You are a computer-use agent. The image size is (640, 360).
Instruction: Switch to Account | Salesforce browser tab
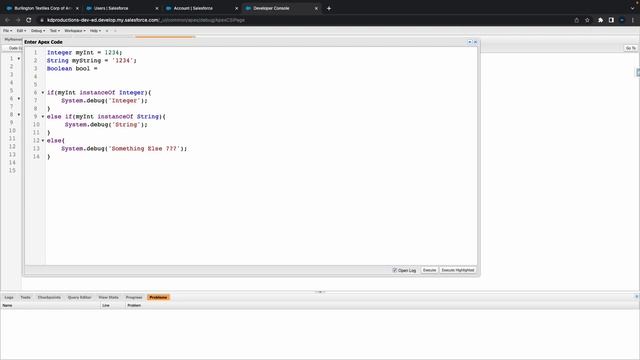(201, 8)
